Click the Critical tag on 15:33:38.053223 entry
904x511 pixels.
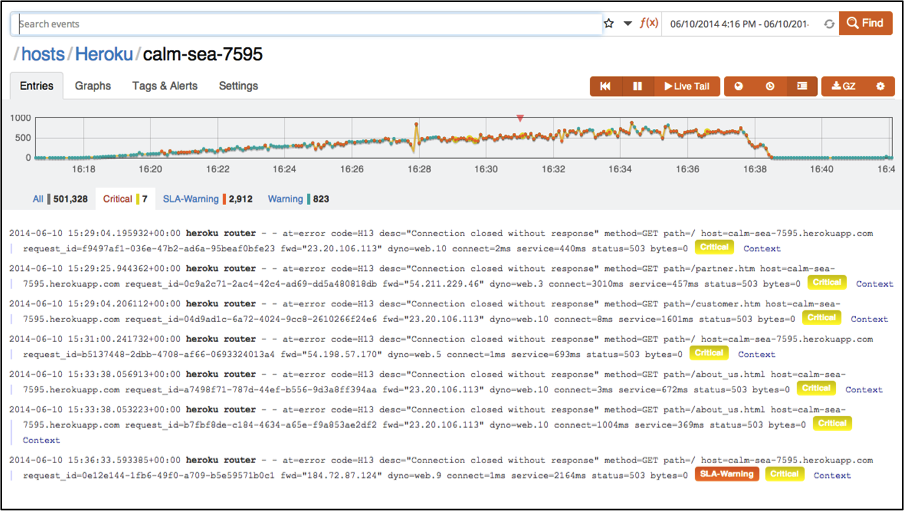(x=832, y=423)
